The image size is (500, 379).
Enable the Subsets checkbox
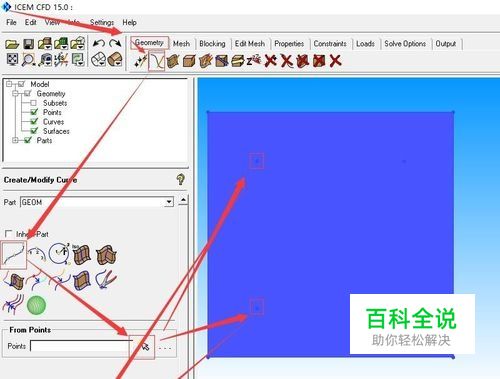[x=34, y=103]
